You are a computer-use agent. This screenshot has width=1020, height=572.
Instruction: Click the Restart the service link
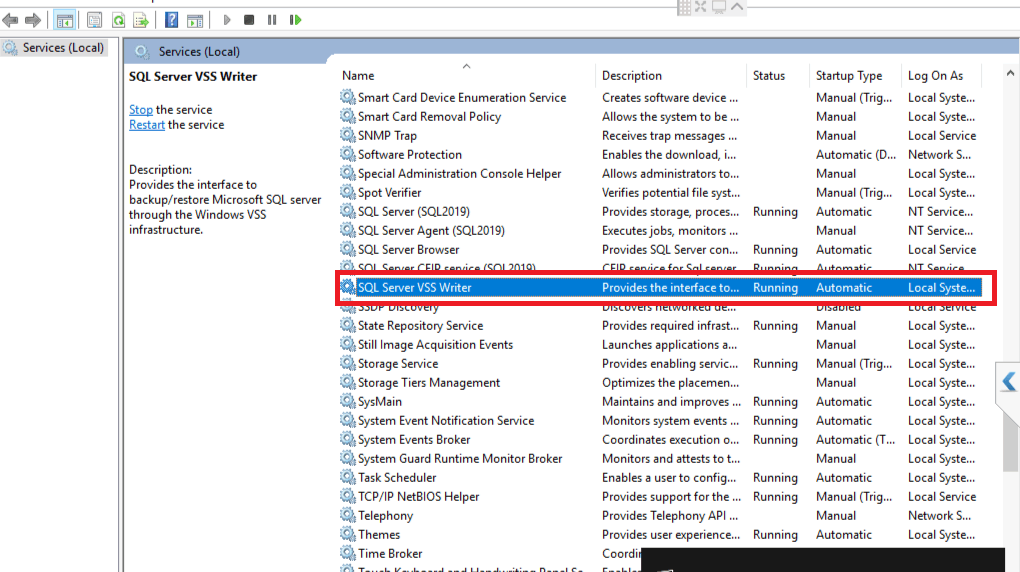point(146,124)
